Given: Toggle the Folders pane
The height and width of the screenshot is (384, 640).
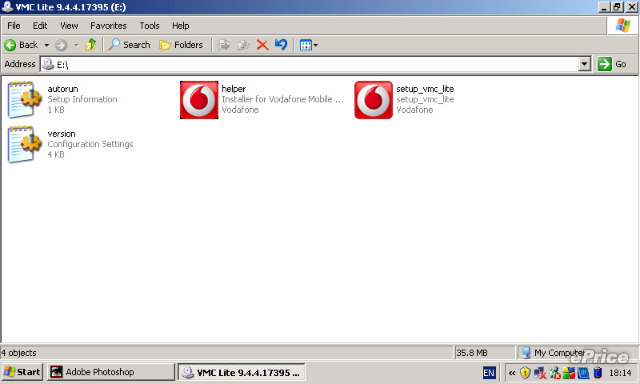Looking at the screenshot, I should (181, 45).
